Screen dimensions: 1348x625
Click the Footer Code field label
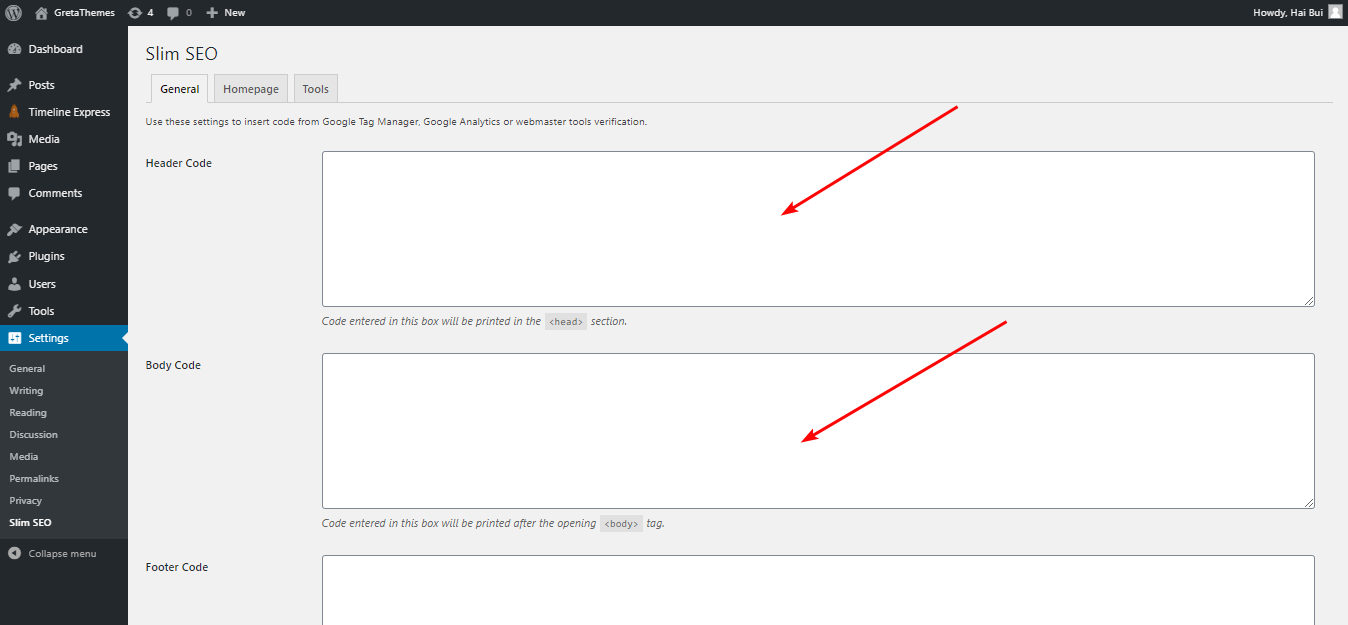point(177,567)
